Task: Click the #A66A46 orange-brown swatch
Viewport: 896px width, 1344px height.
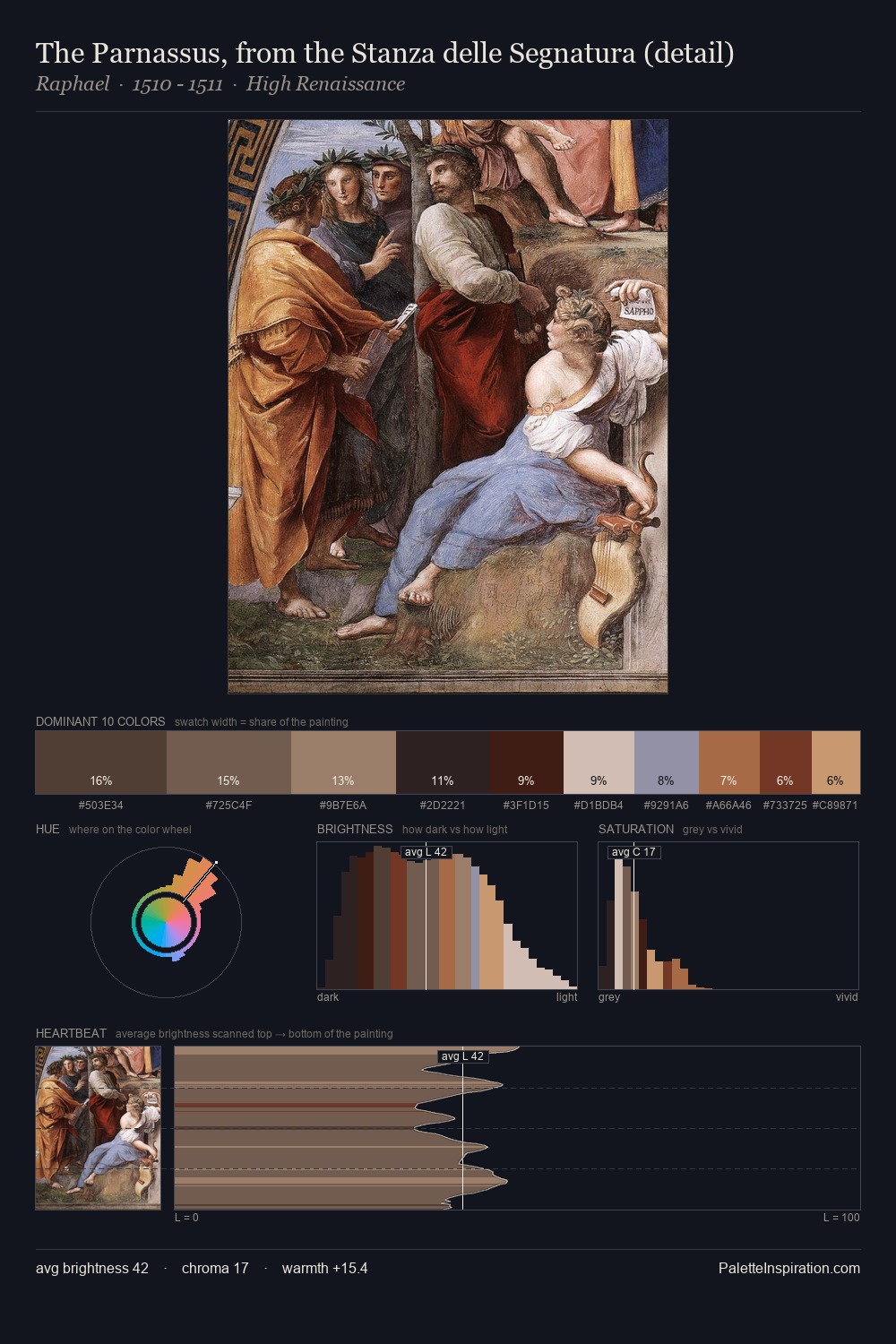Action: point(729,762)
